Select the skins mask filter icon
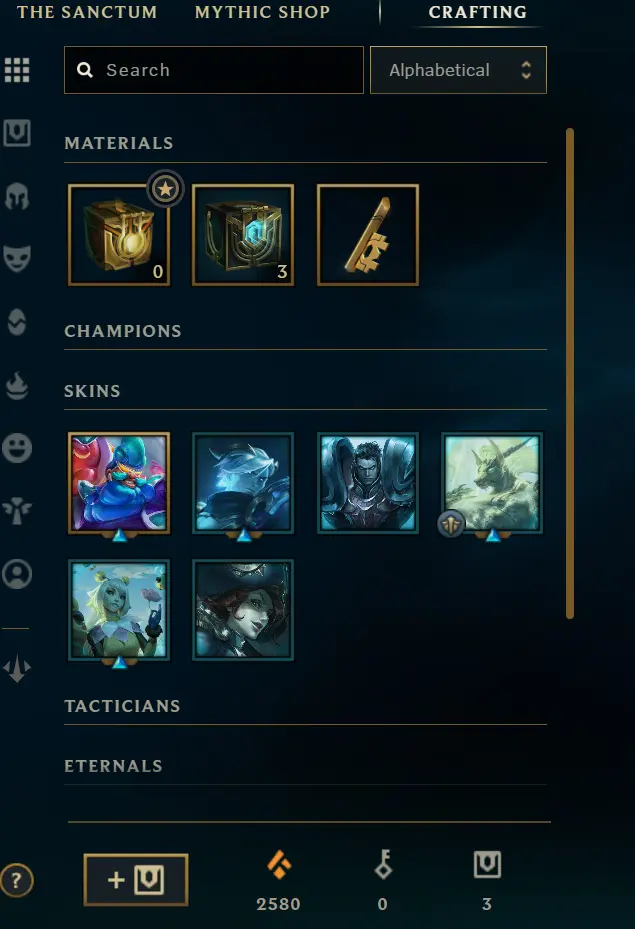The height and width of the screenshot is (929, 635). (17, 259)
